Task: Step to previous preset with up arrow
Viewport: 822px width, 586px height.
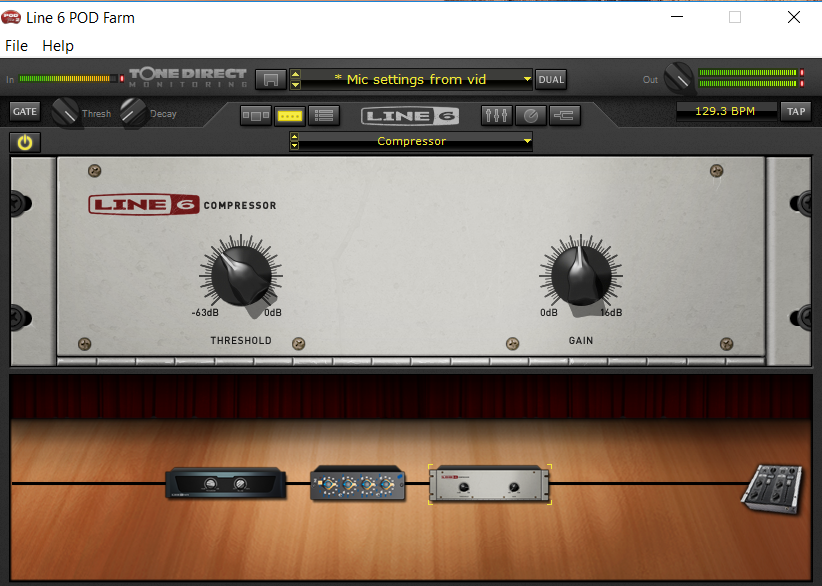Action: (295, 74)
